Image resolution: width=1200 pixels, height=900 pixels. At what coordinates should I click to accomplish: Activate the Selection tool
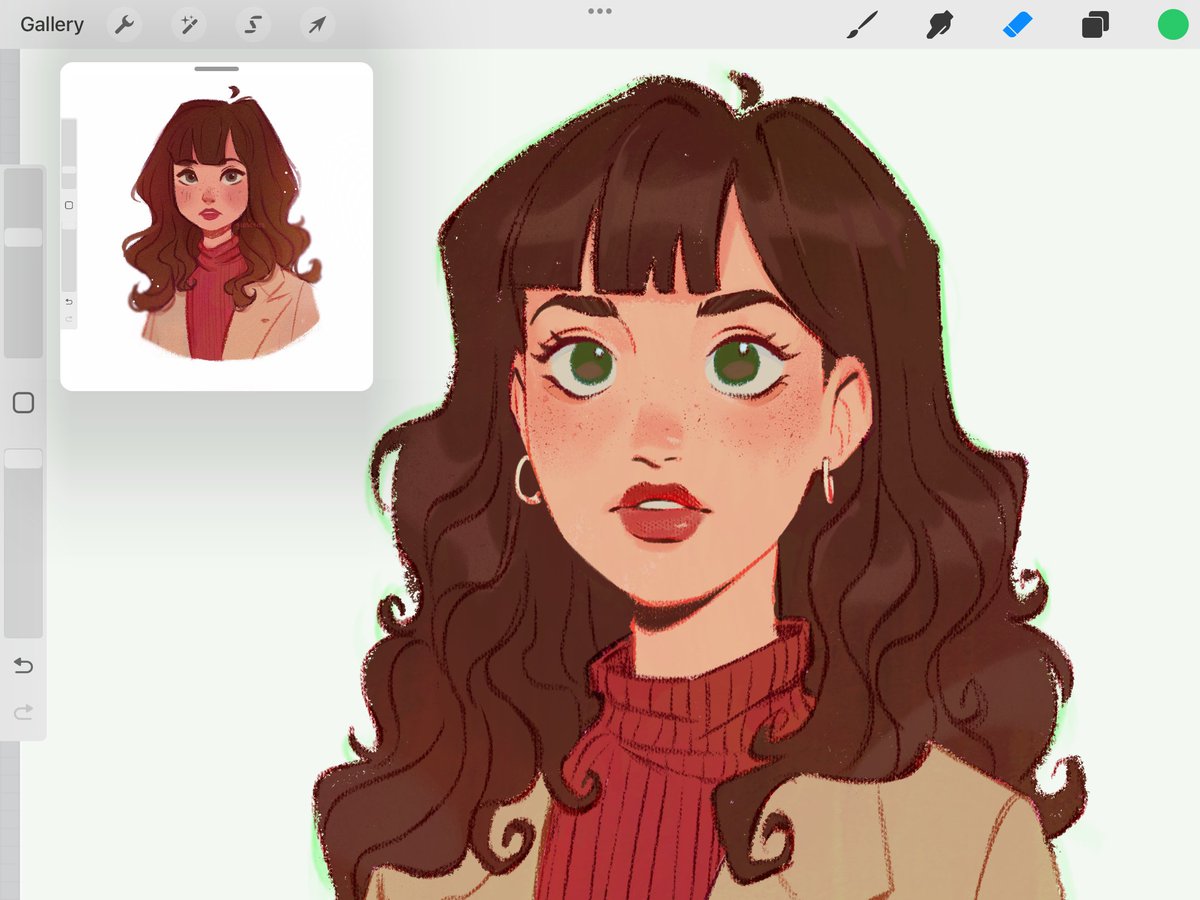[x=252, y=25]
